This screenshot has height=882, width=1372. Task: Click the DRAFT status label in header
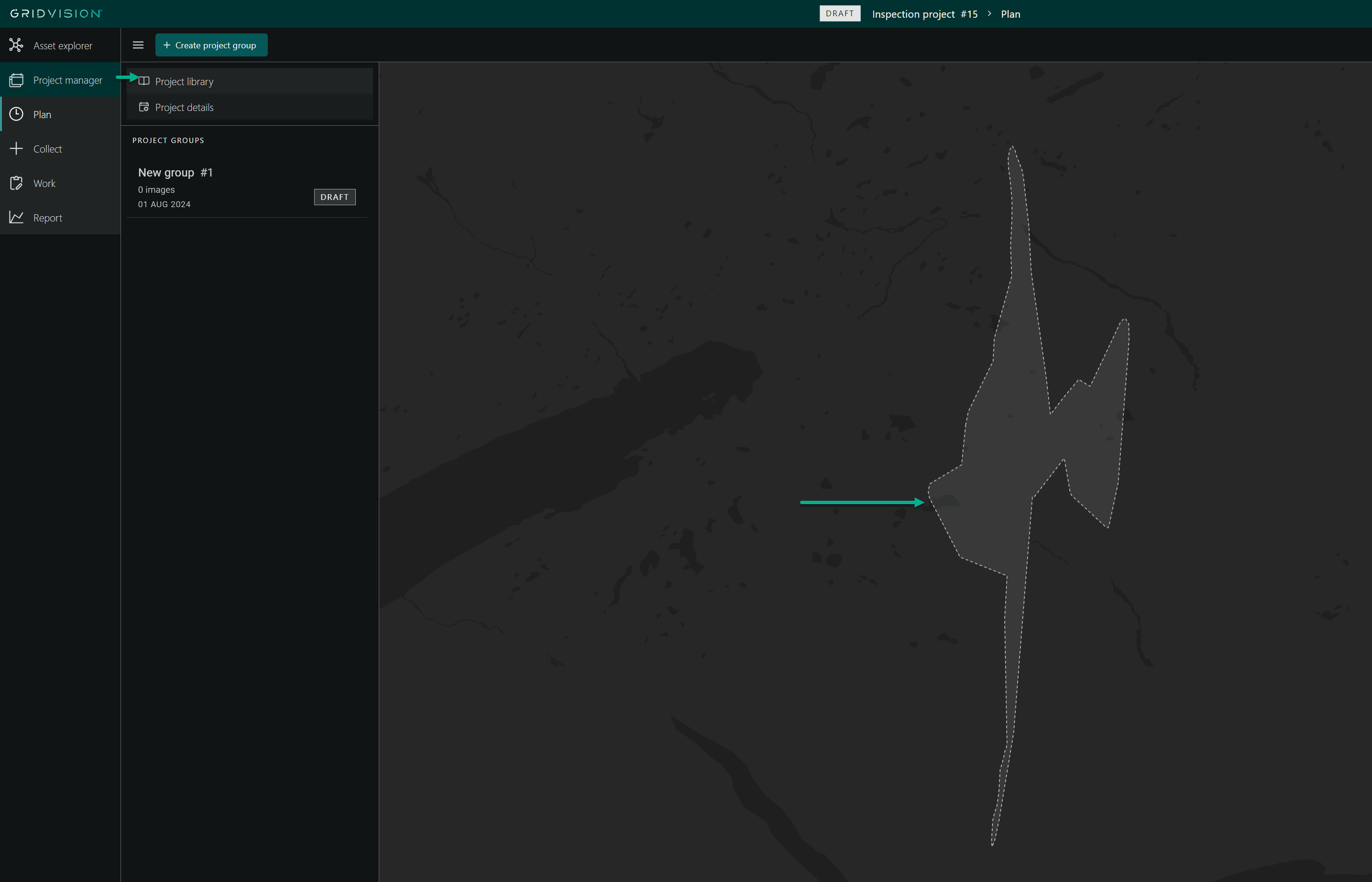click(x=839, y=13)
